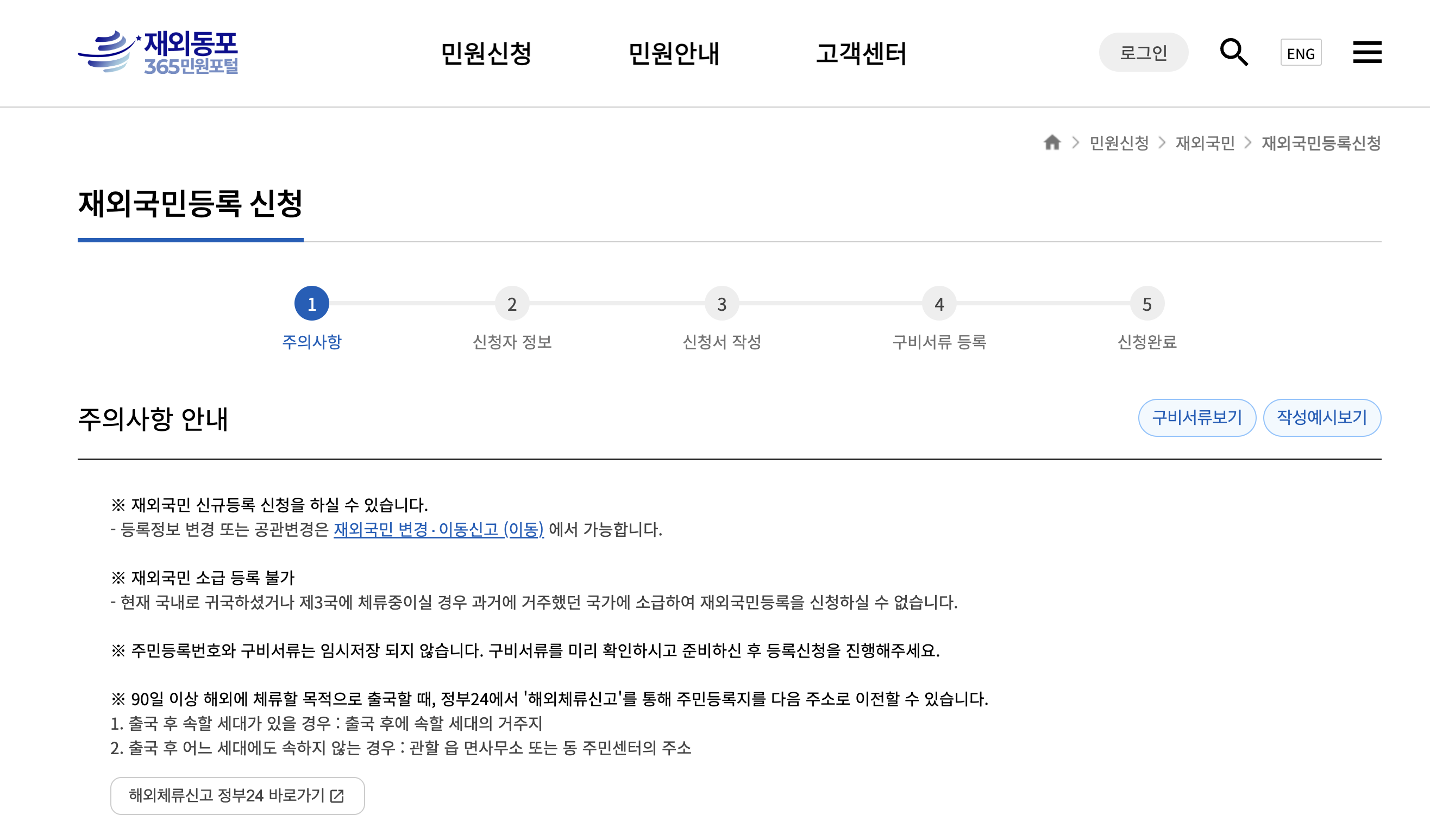1430x840 pixels.
Task: Open the 민원안내 top menu
Action: [x=674, y=53]
